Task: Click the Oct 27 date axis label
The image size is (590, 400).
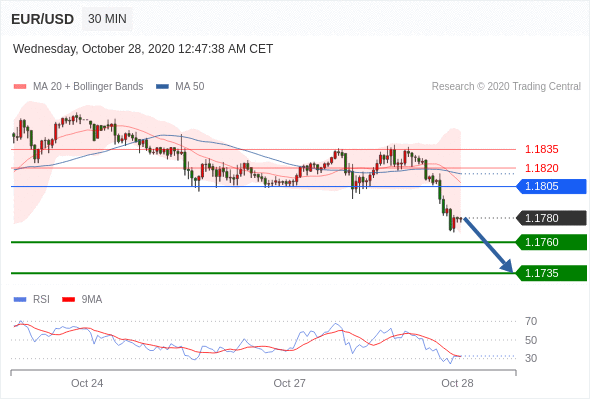Action: [x=289, y=383]
